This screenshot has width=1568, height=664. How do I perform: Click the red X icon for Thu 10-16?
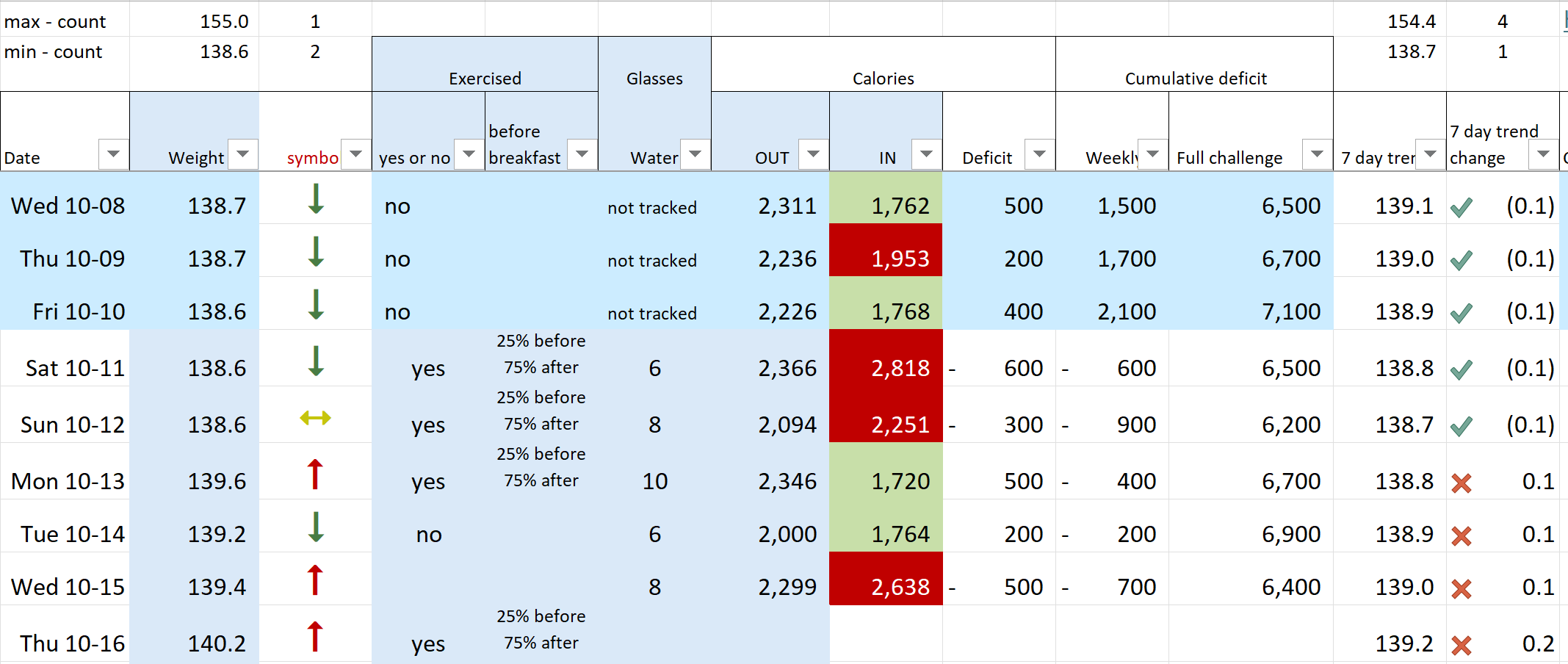[x=1462, y=646]
